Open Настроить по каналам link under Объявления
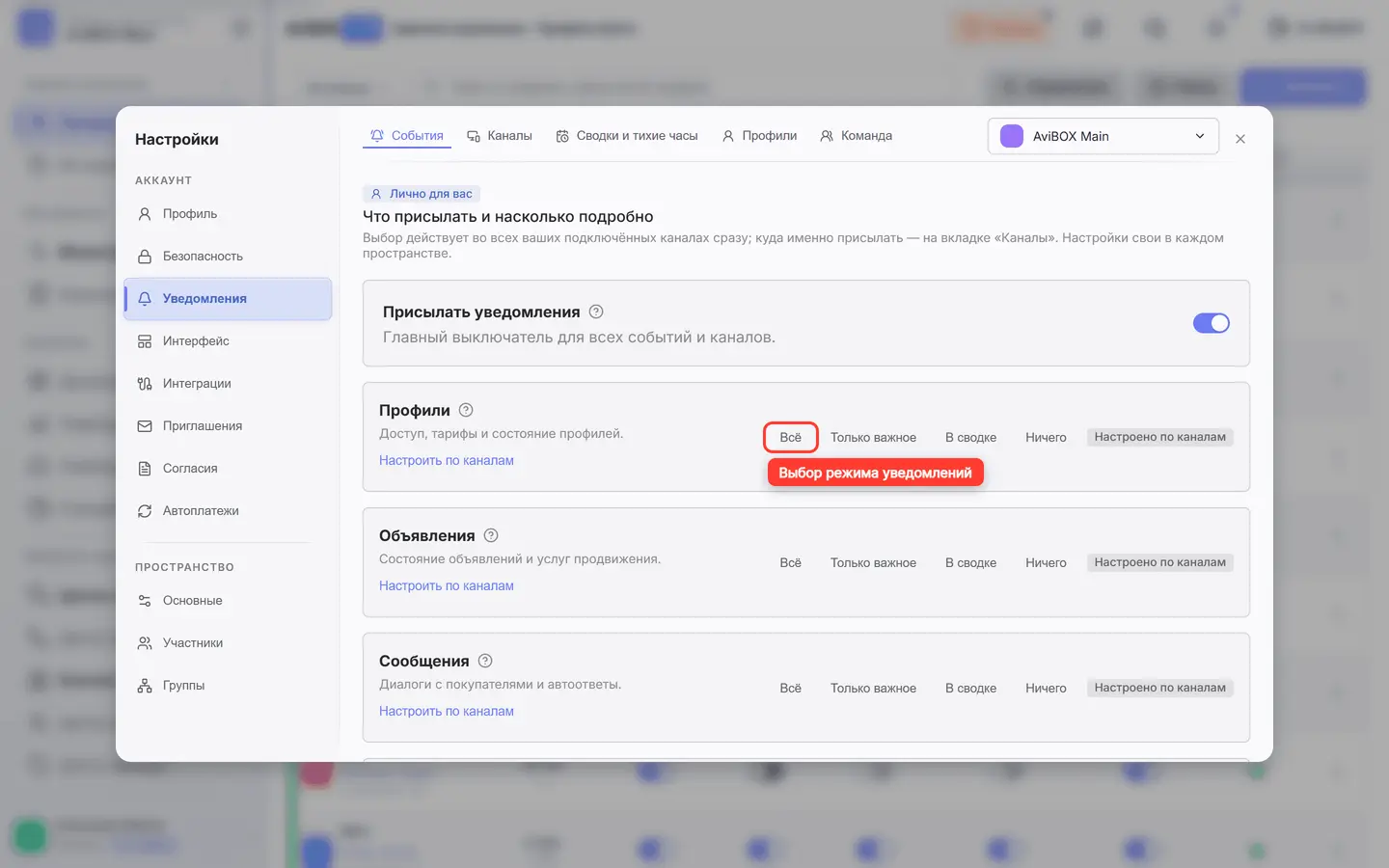Image resolution: width=1389 pixels, height=868 pixels. pyautogui.click(x=447, y=585)
